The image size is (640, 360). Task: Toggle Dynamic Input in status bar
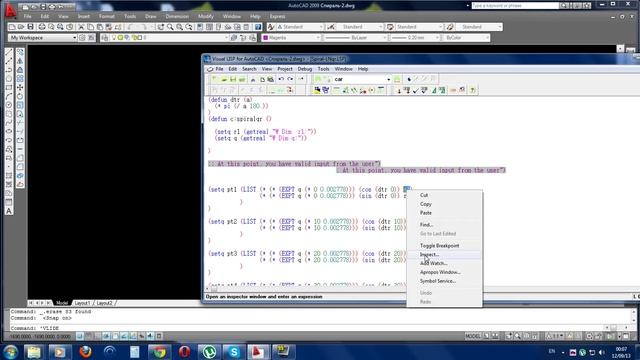[x=142, y=336]
